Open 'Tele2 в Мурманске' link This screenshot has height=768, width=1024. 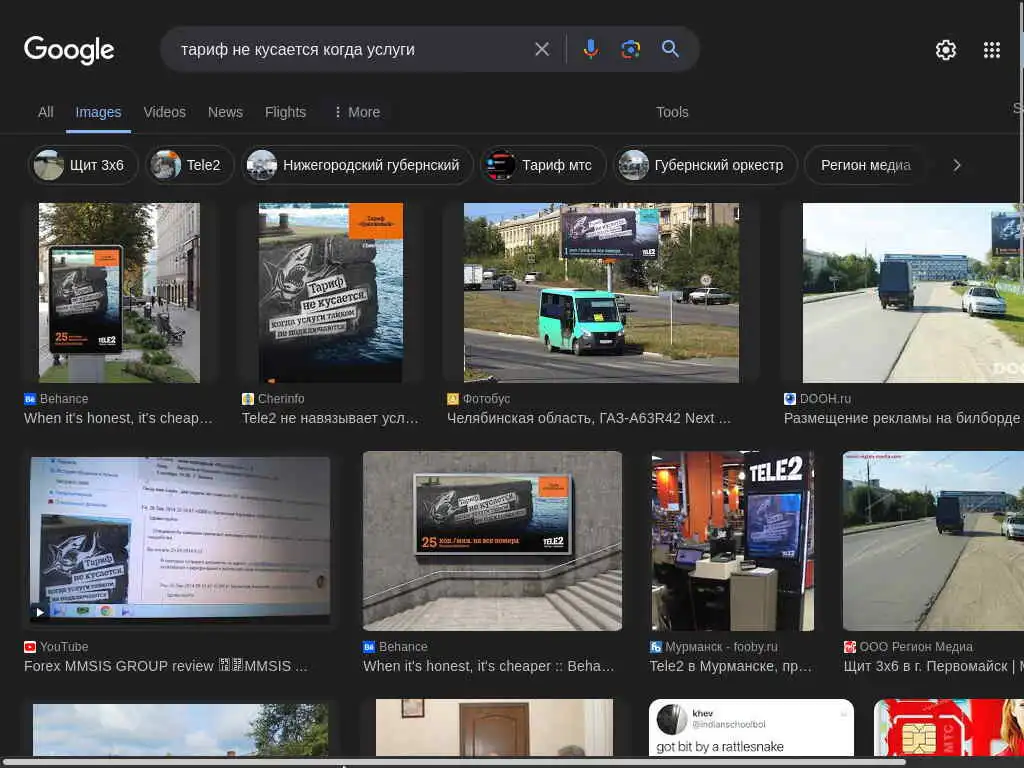[x=730, y=666]
